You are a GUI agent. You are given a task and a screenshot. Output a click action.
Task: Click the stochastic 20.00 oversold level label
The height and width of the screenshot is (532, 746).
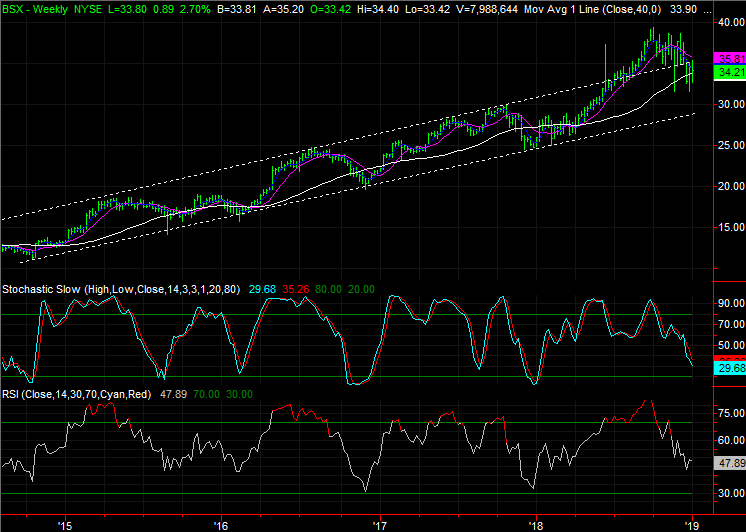[361, 289]
